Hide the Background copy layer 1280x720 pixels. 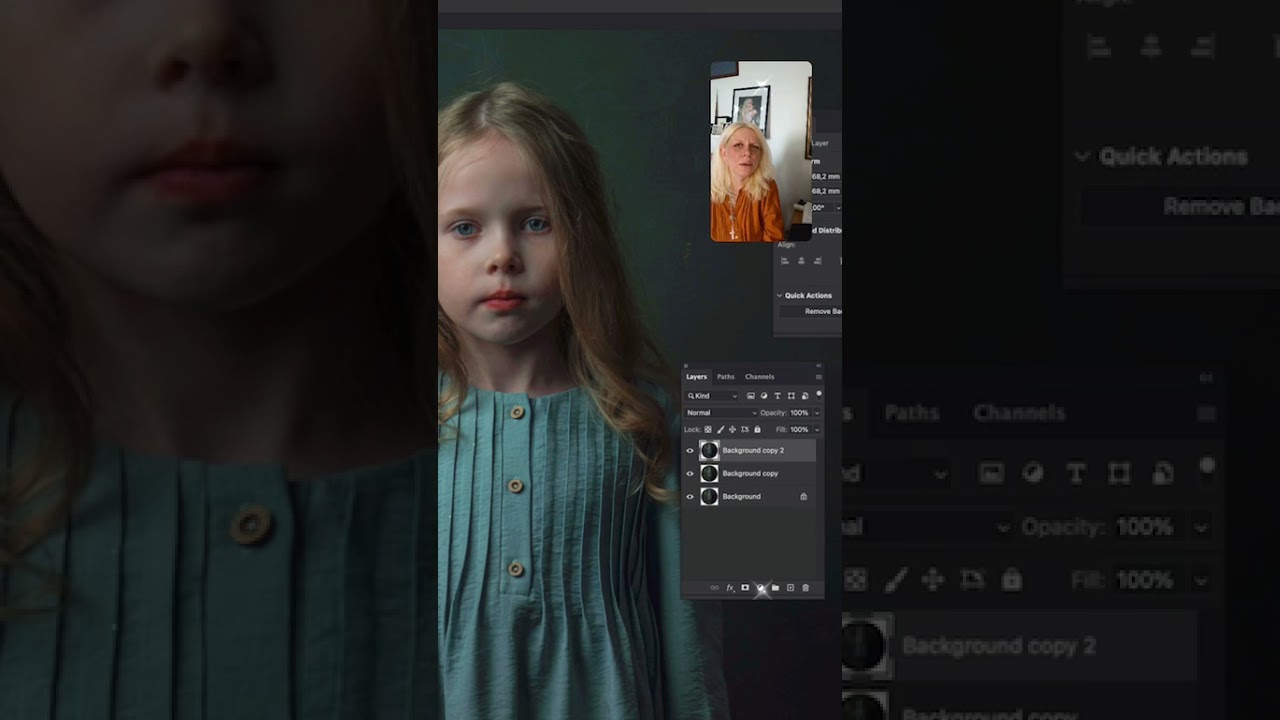click(x=690, y=474)
